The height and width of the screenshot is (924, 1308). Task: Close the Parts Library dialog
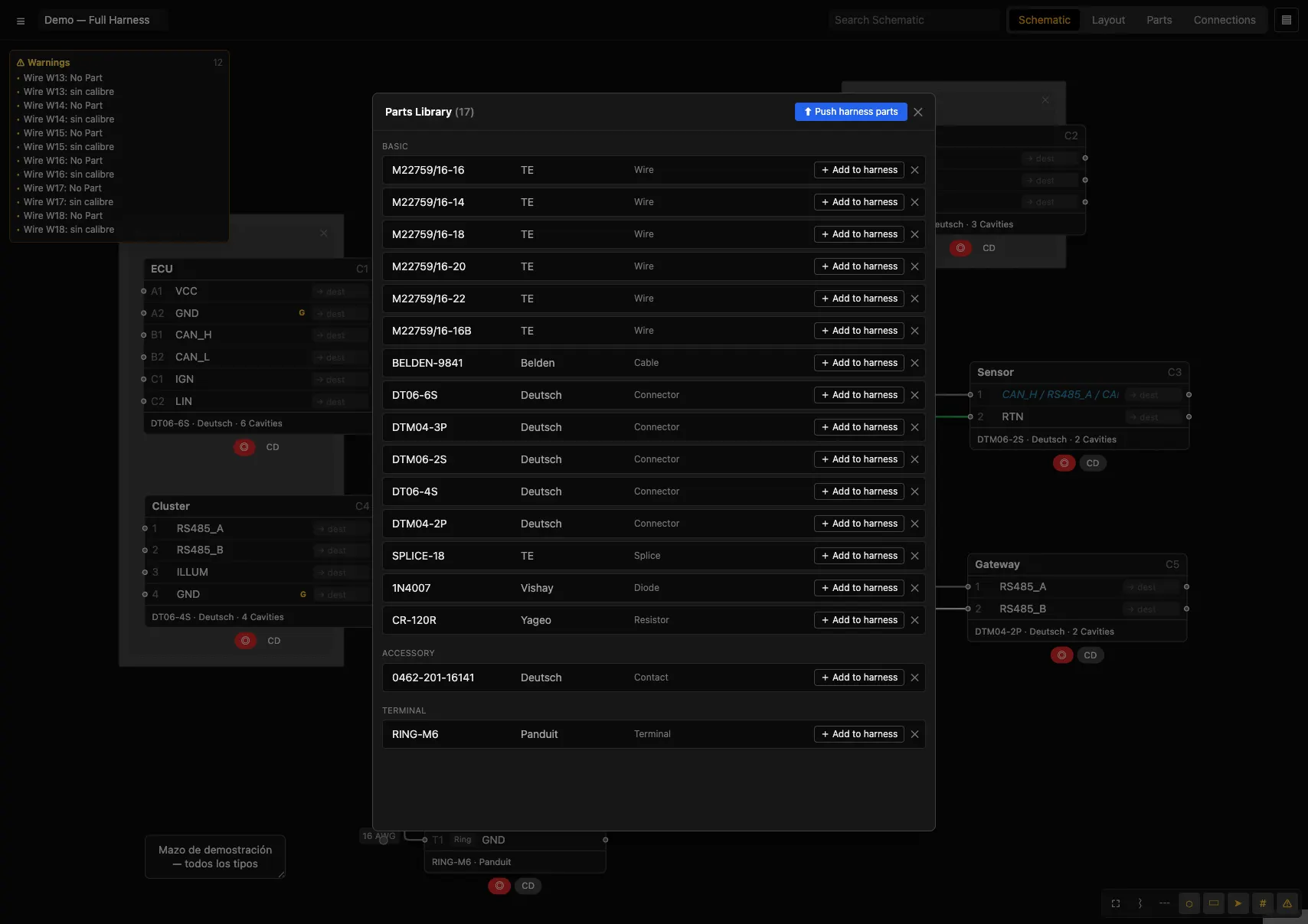(918, 112)
